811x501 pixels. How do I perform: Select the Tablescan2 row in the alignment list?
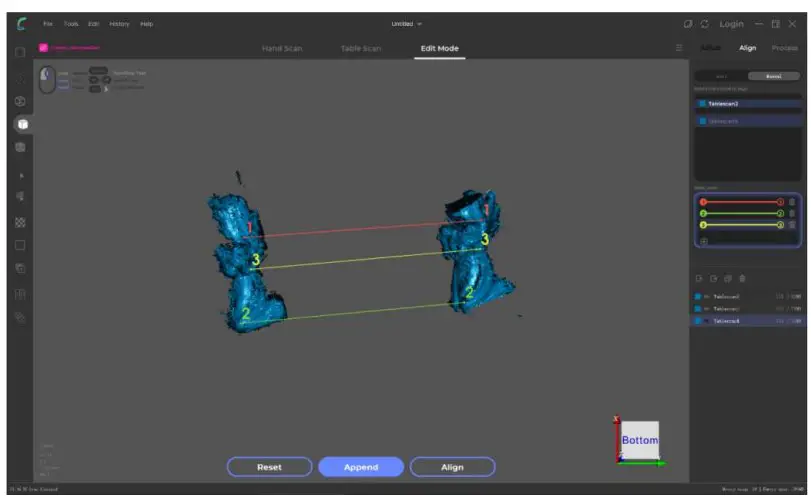pyautogui.click(x=748, y=103)
